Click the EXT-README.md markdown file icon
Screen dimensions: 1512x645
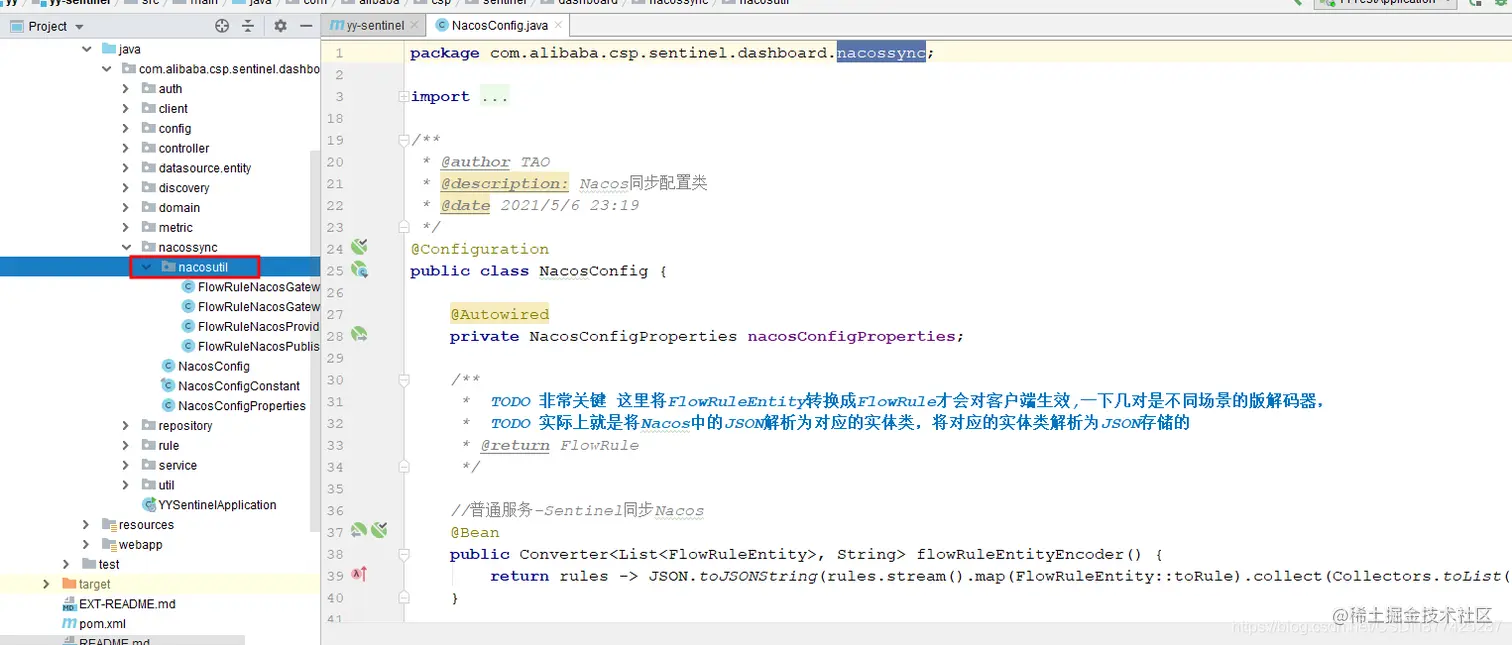coord(69,604)
